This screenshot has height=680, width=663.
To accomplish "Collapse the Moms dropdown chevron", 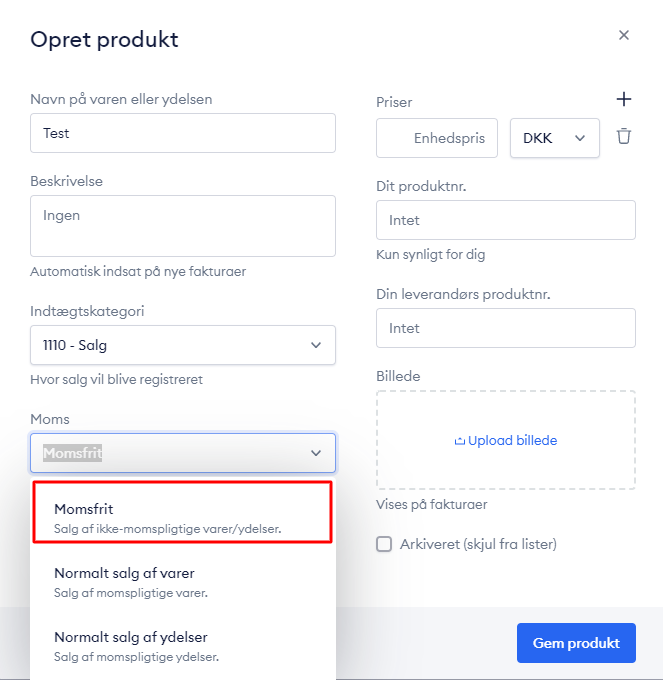I will pyautogui.click(x=316, y=453).
